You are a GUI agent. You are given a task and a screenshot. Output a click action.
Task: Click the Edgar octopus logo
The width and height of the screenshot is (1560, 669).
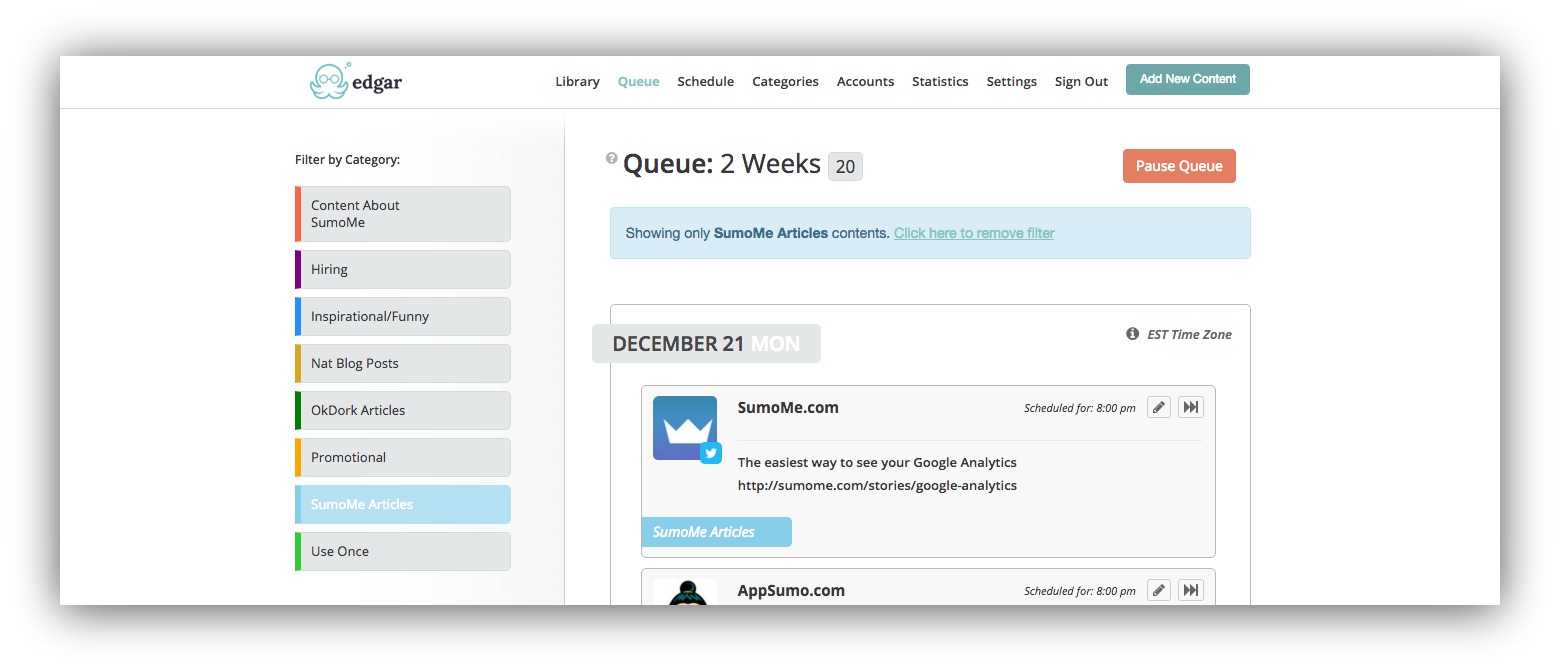point(356,81)
